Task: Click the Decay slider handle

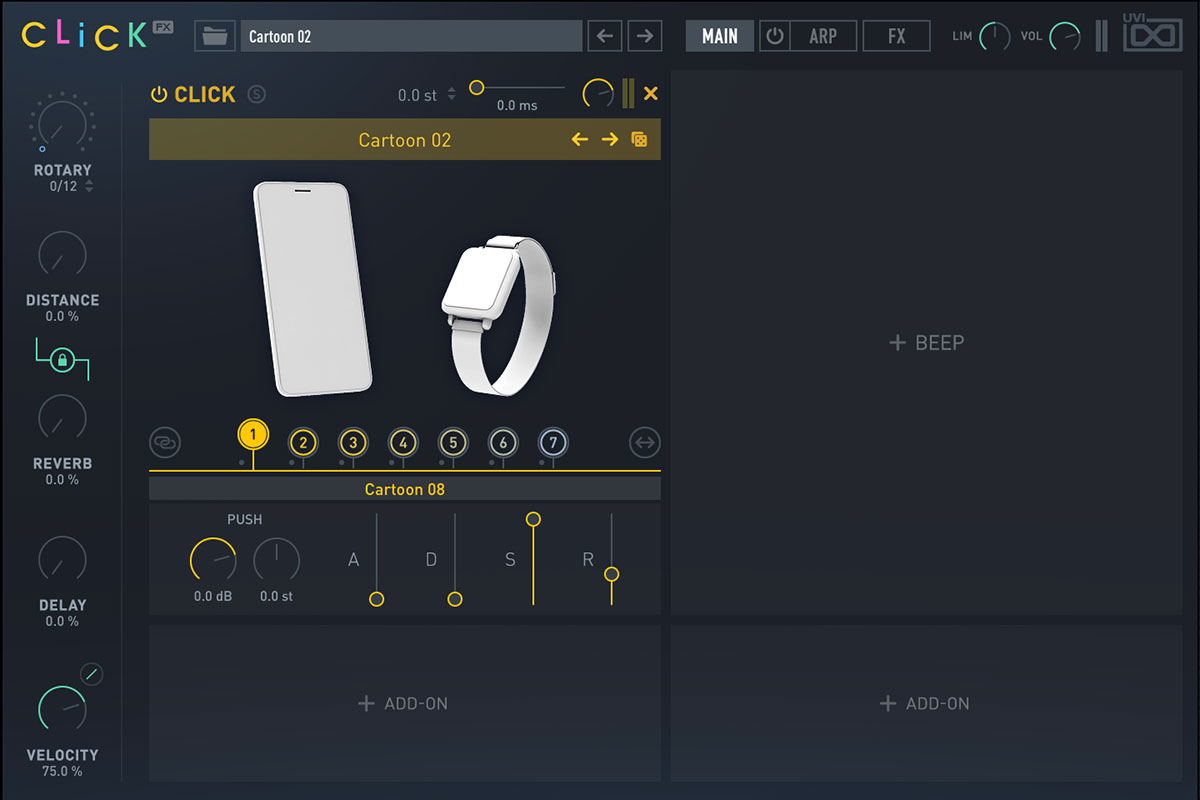Action: coord(455,599)
